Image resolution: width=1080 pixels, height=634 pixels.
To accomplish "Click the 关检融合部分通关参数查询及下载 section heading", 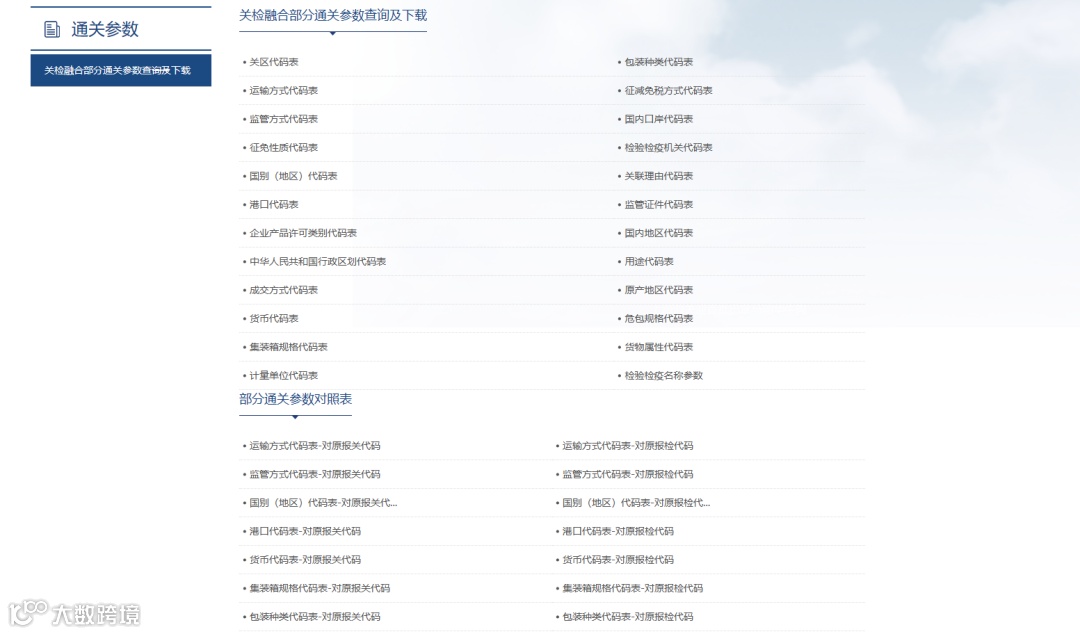I will (x=333, y=15).
